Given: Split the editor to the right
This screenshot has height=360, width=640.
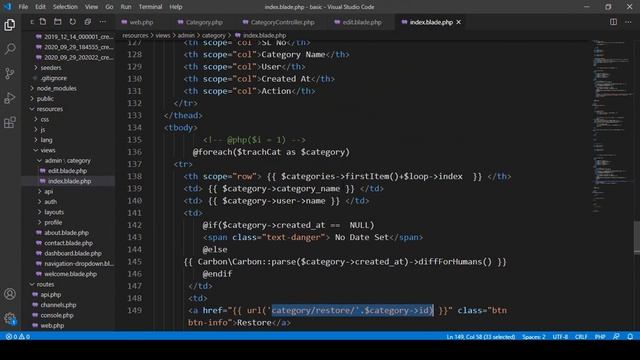Looking at the screenshot, I should coord(613,22).
